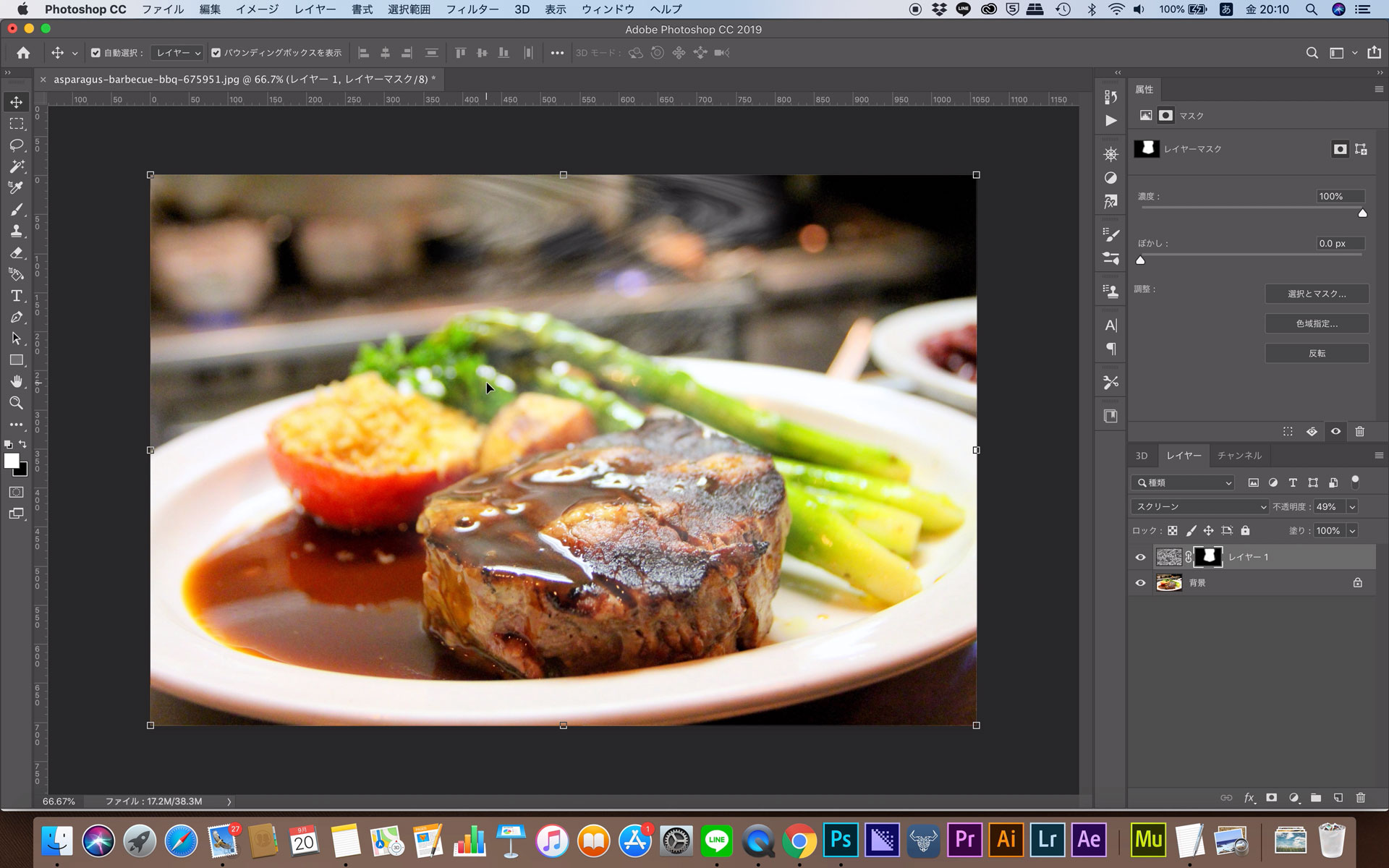Toggle the 自動選択 checkbox
The width and height of the screenshot is (1389, 868).
(95, 52)
